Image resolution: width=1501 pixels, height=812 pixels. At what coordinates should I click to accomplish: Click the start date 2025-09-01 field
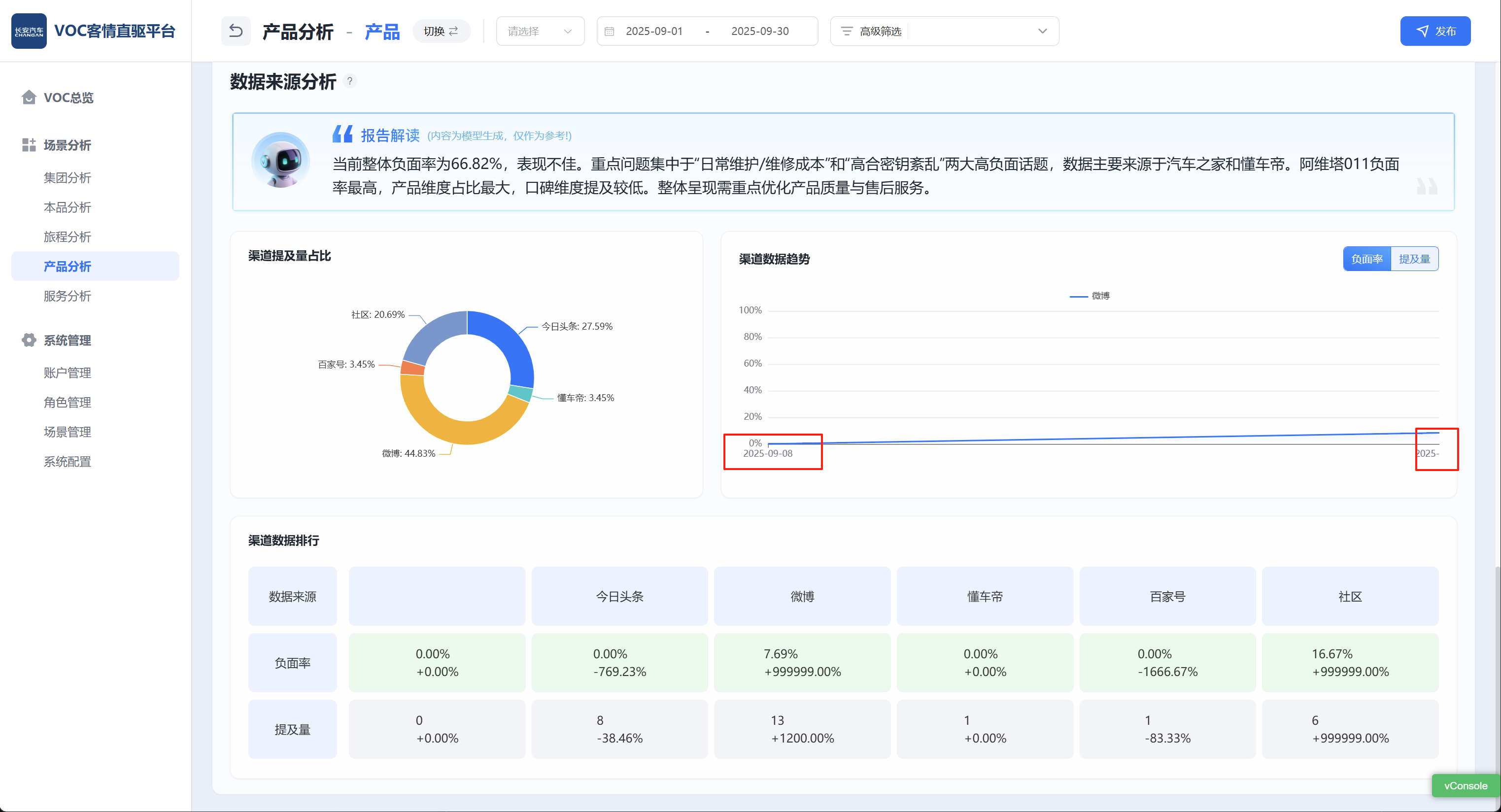pyautogui.click(x=654, y=32)
